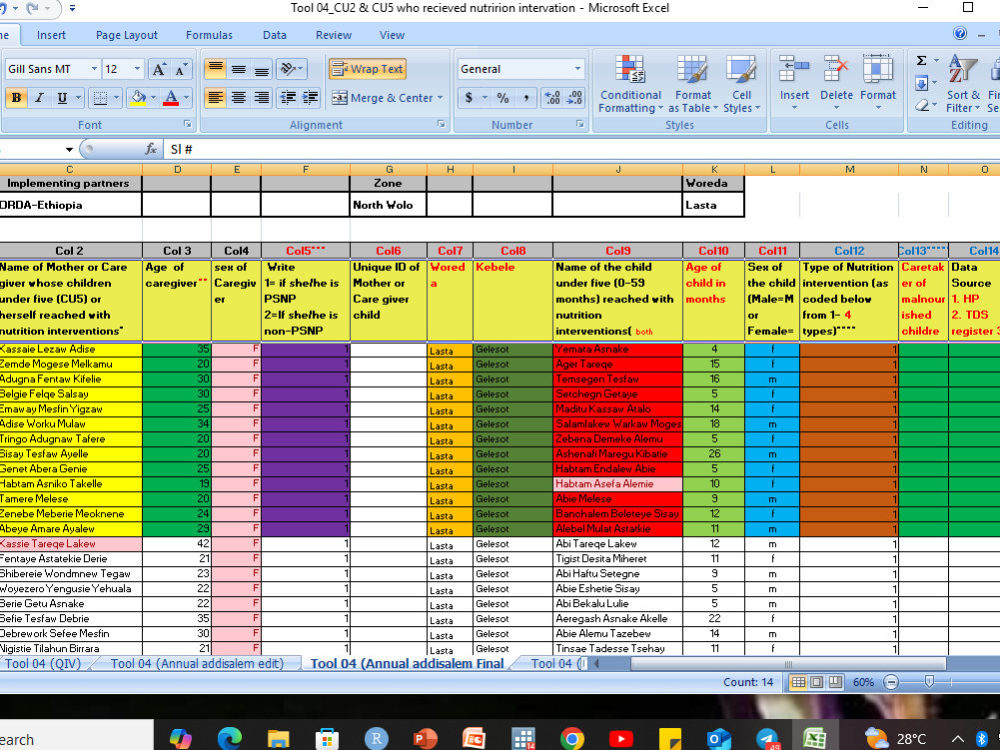Expand Quick Access Toolbar customize arrow
Image resolution: width=1000 pixels, height=750 pixels.
(72, 8)
